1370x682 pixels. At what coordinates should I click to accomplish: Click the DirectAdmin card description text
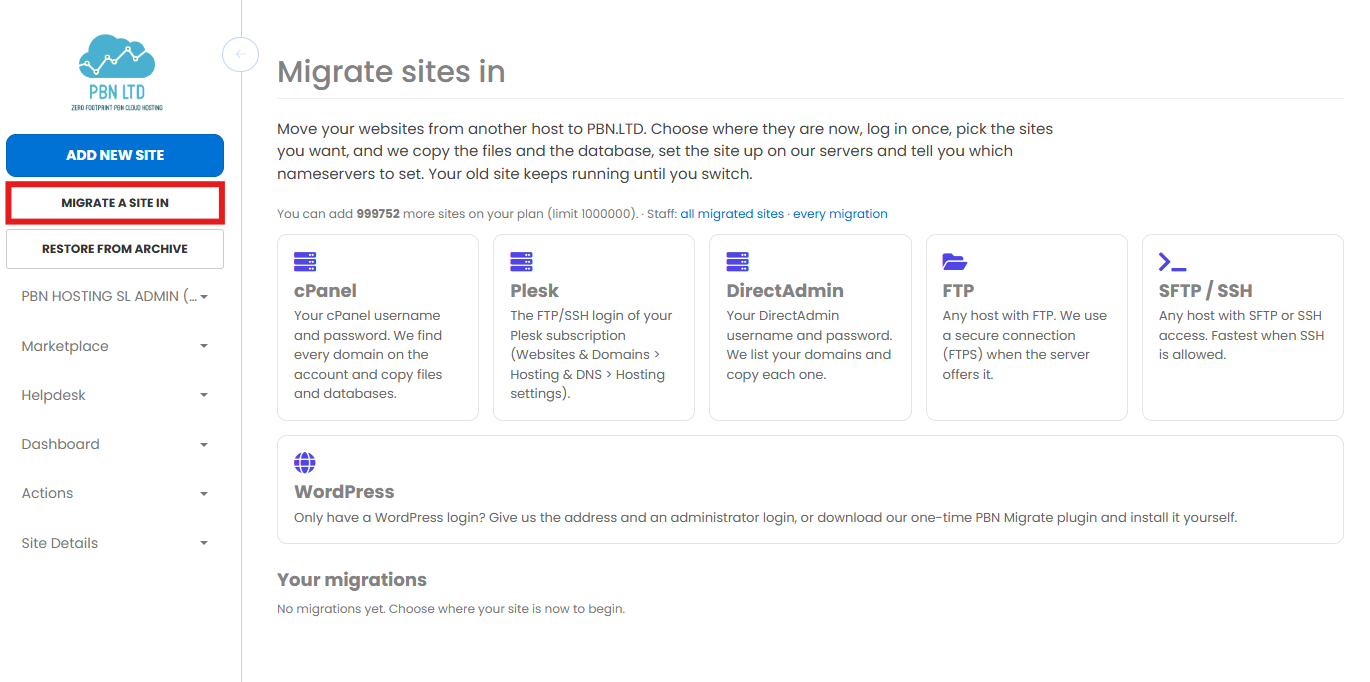coord(809,345)
